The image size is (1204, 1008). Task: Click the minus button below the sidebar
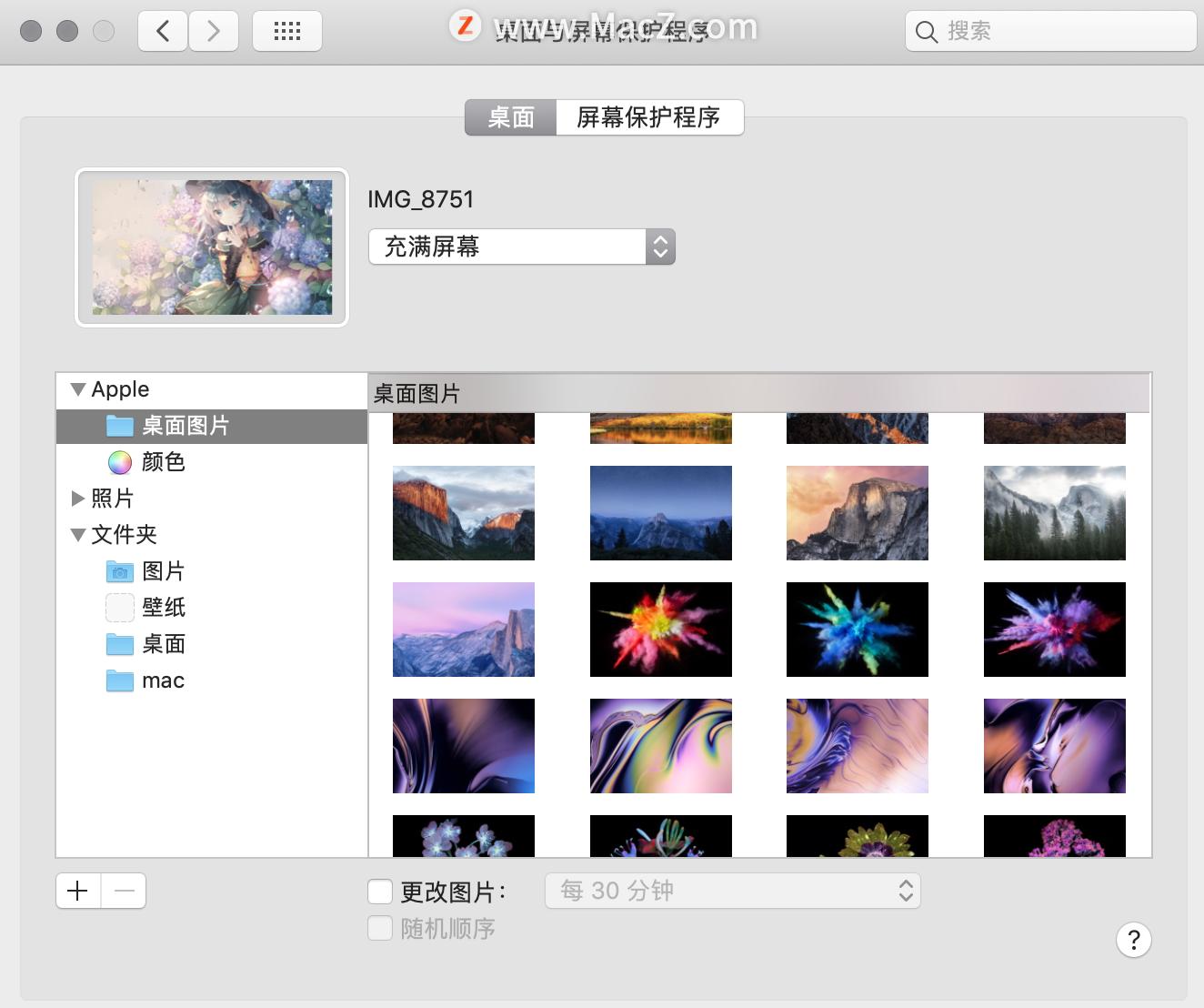(x=124, y=891)
